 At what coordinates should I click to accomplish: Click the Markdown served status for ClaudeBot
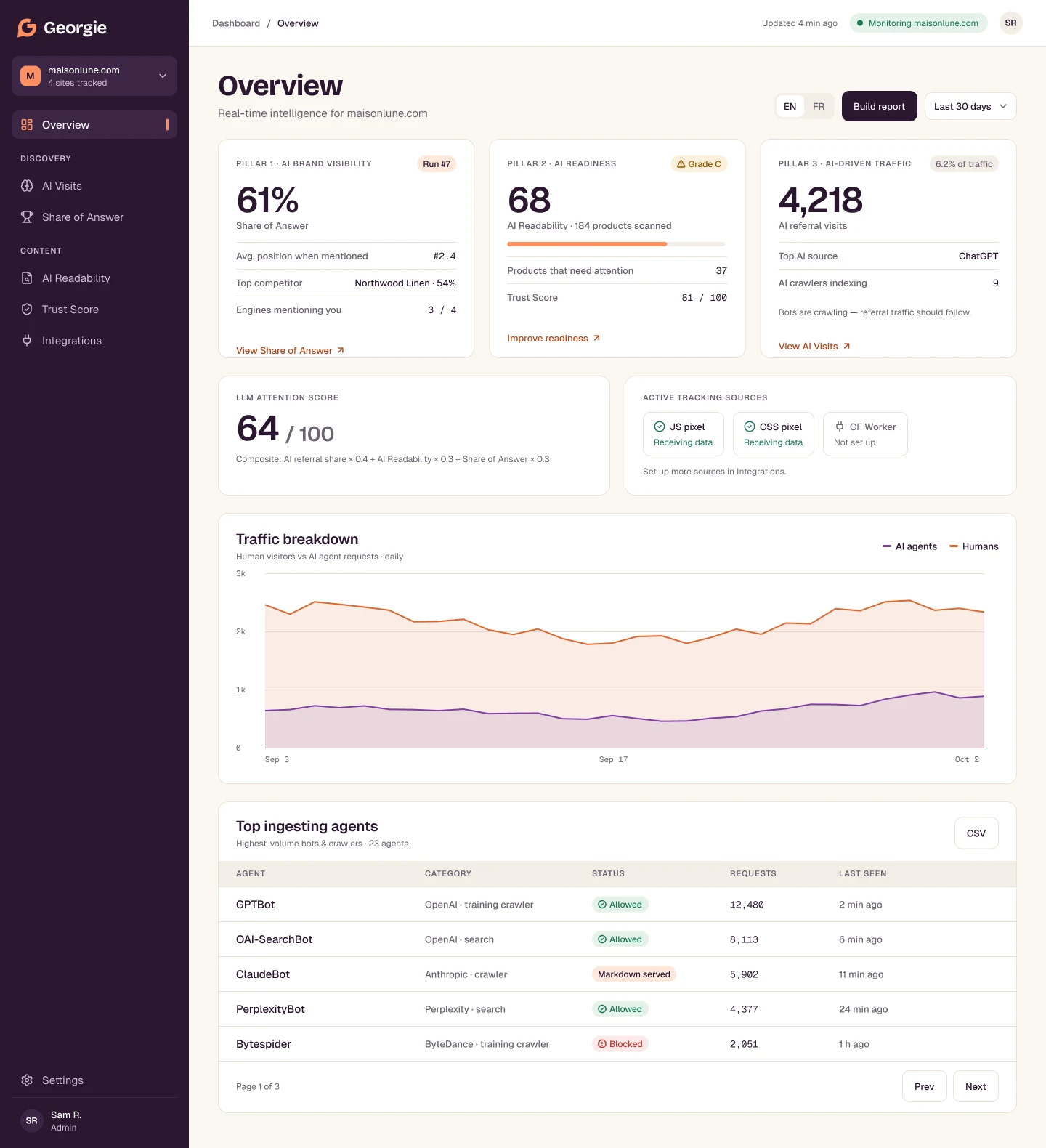634,974
